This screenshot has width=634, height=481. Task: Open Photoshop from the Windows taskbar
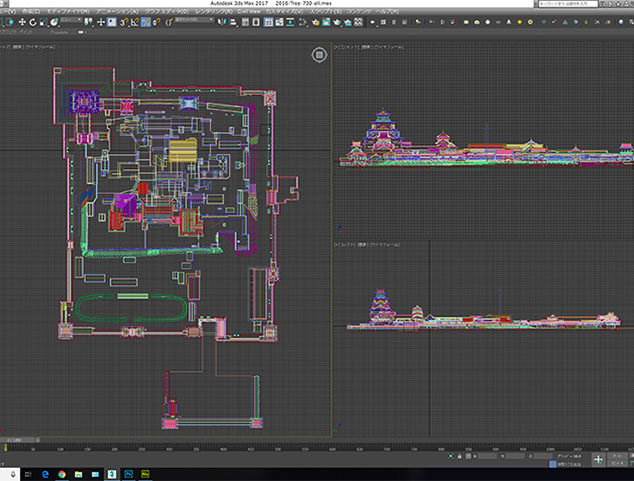(127, 472)
